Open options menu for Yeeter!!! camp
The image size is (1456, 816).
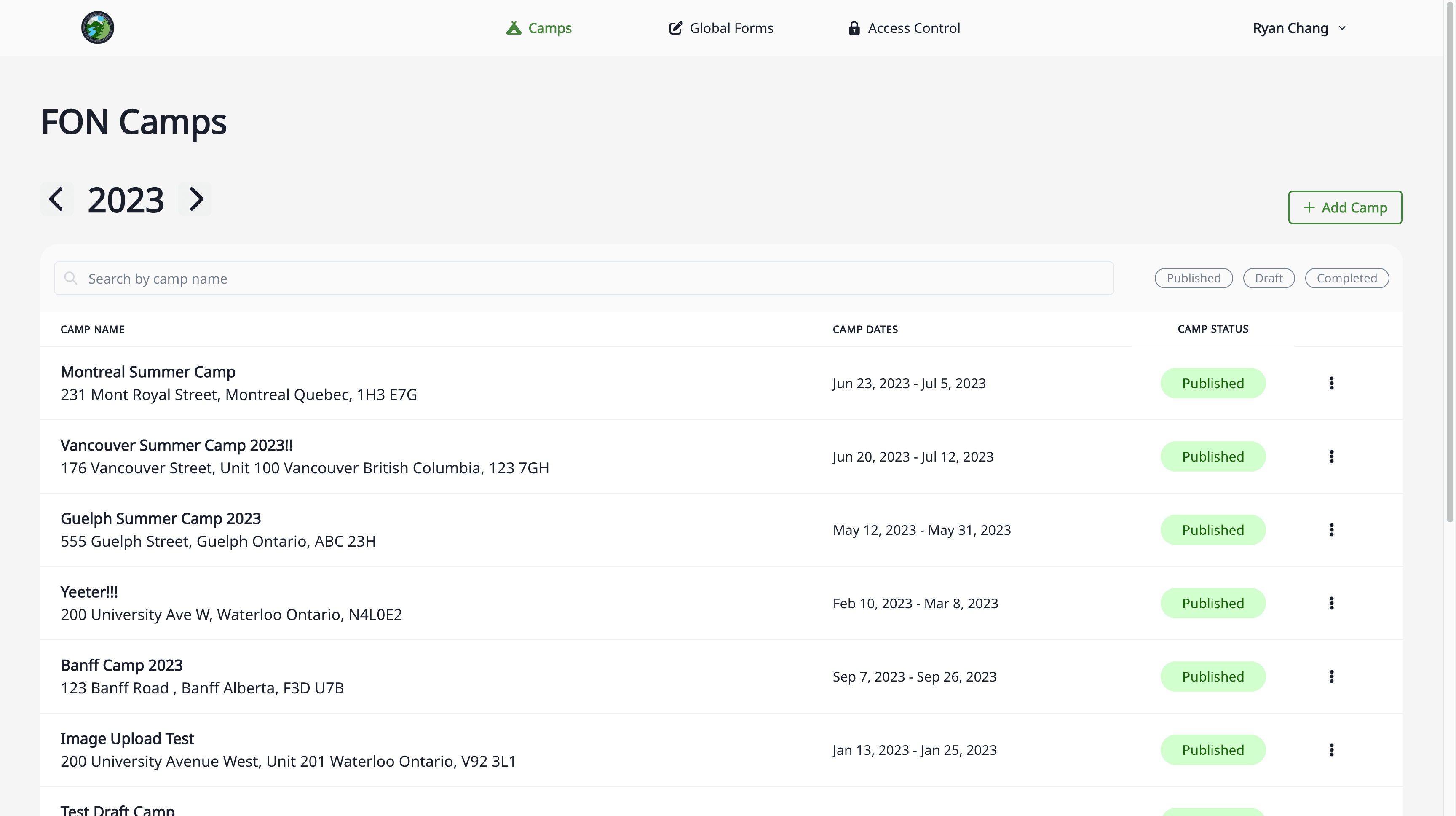(1332, 604)
